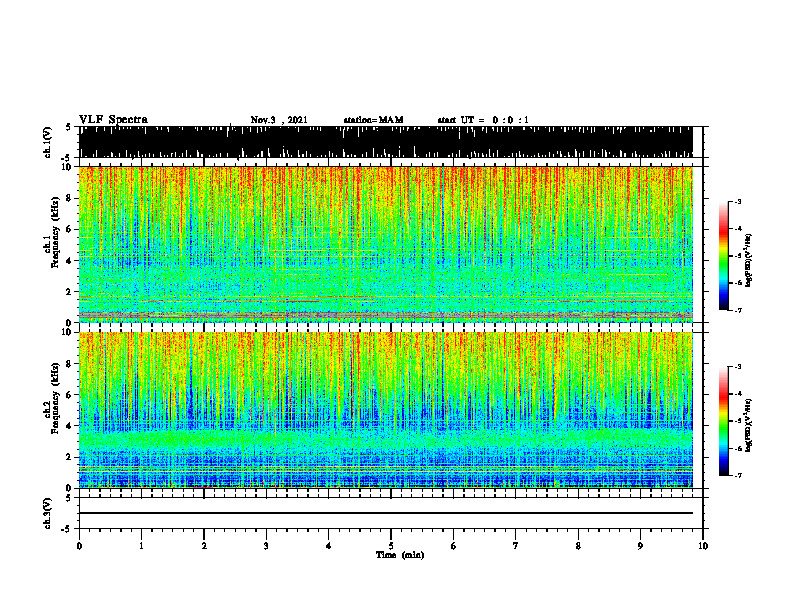Click the "-5" tick on ch.3(V) axis

[67, 529]
